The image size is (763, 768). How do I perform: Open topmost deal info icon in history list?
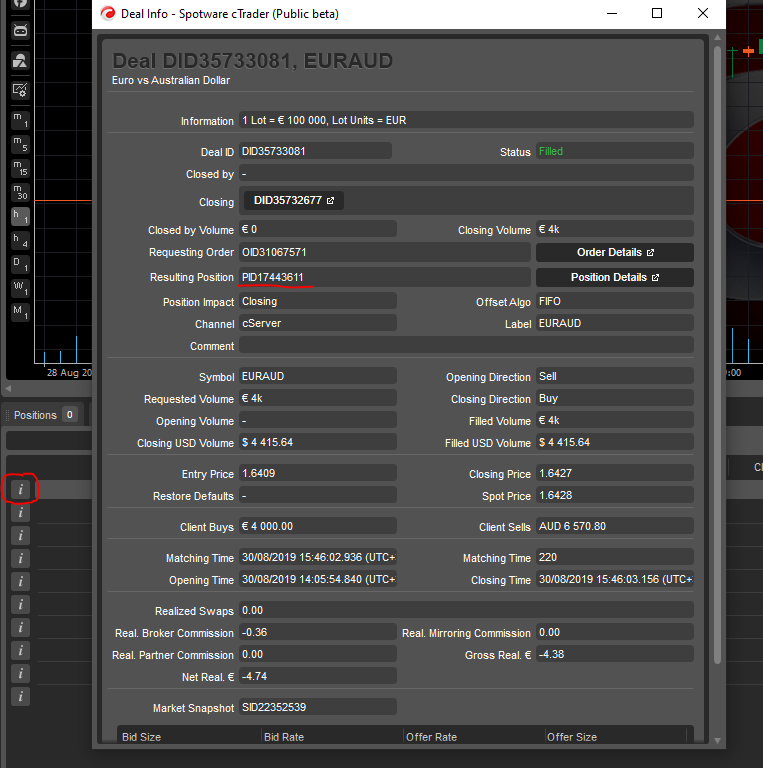click(x=21, y=489)
